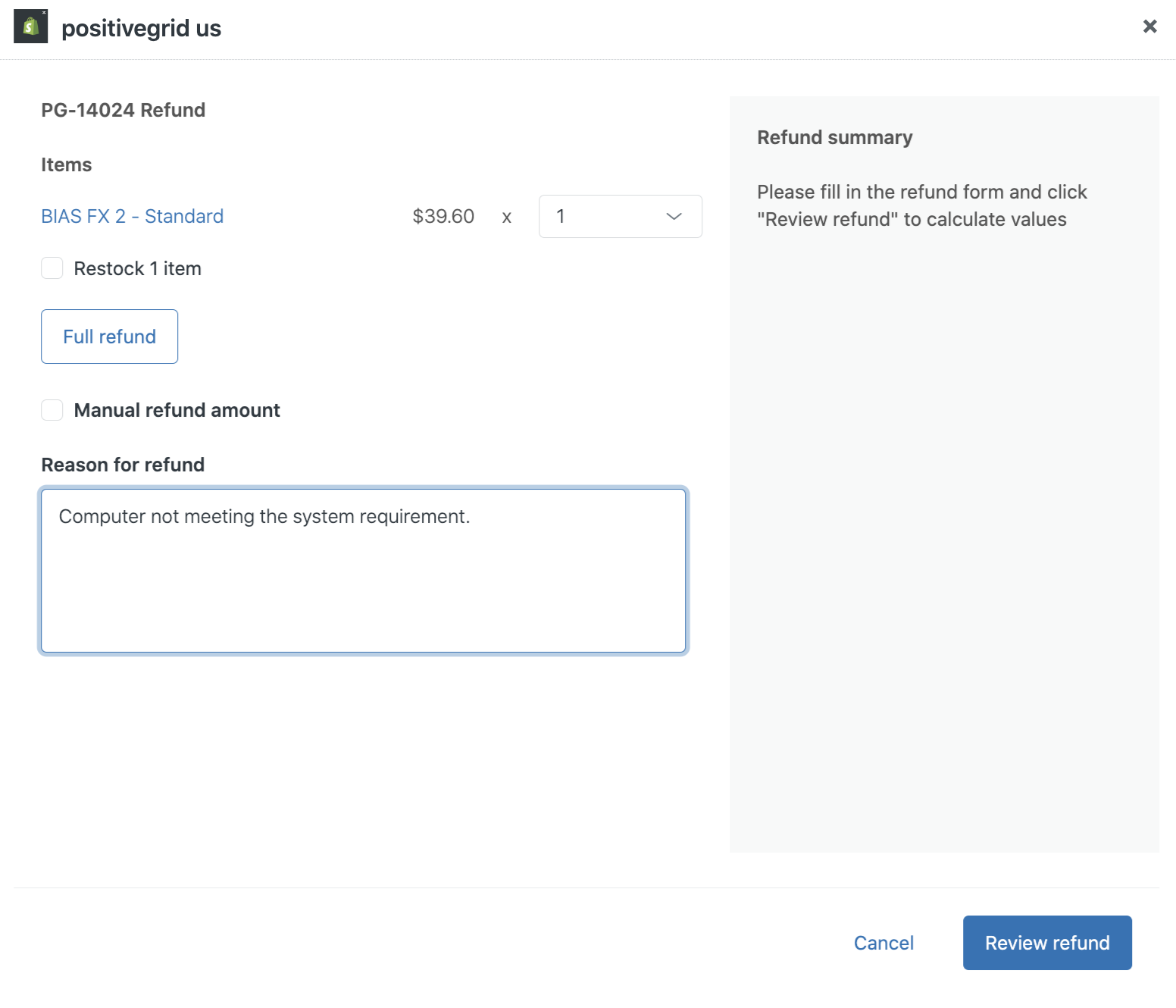Image resolution: width=1176 pixels, height=1008 pixels.
Task: Click the 'Please fill in the refund form' message
Action: (x=922, y=205)
